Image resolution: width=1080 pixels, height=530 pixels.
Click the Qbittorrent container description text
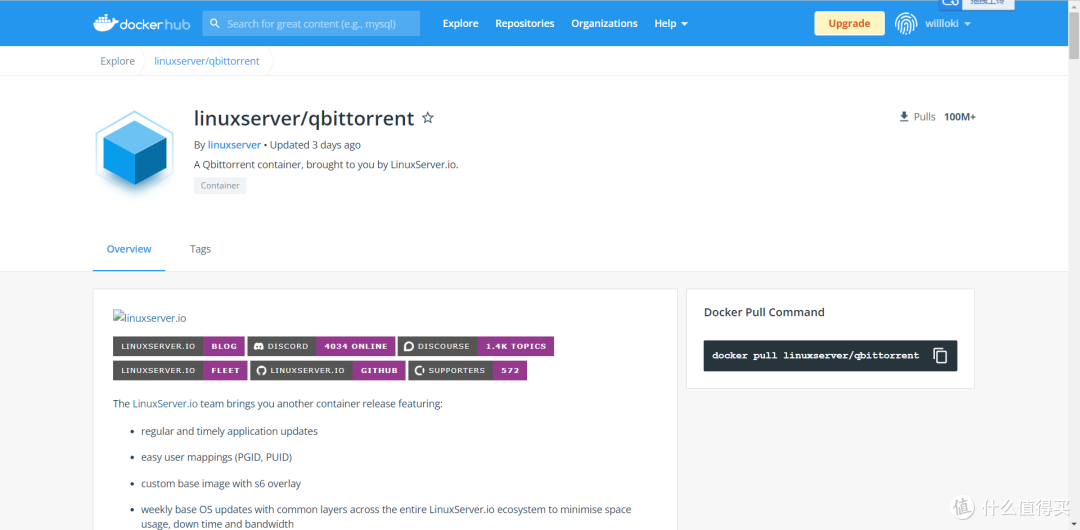[x=326, y=165]
